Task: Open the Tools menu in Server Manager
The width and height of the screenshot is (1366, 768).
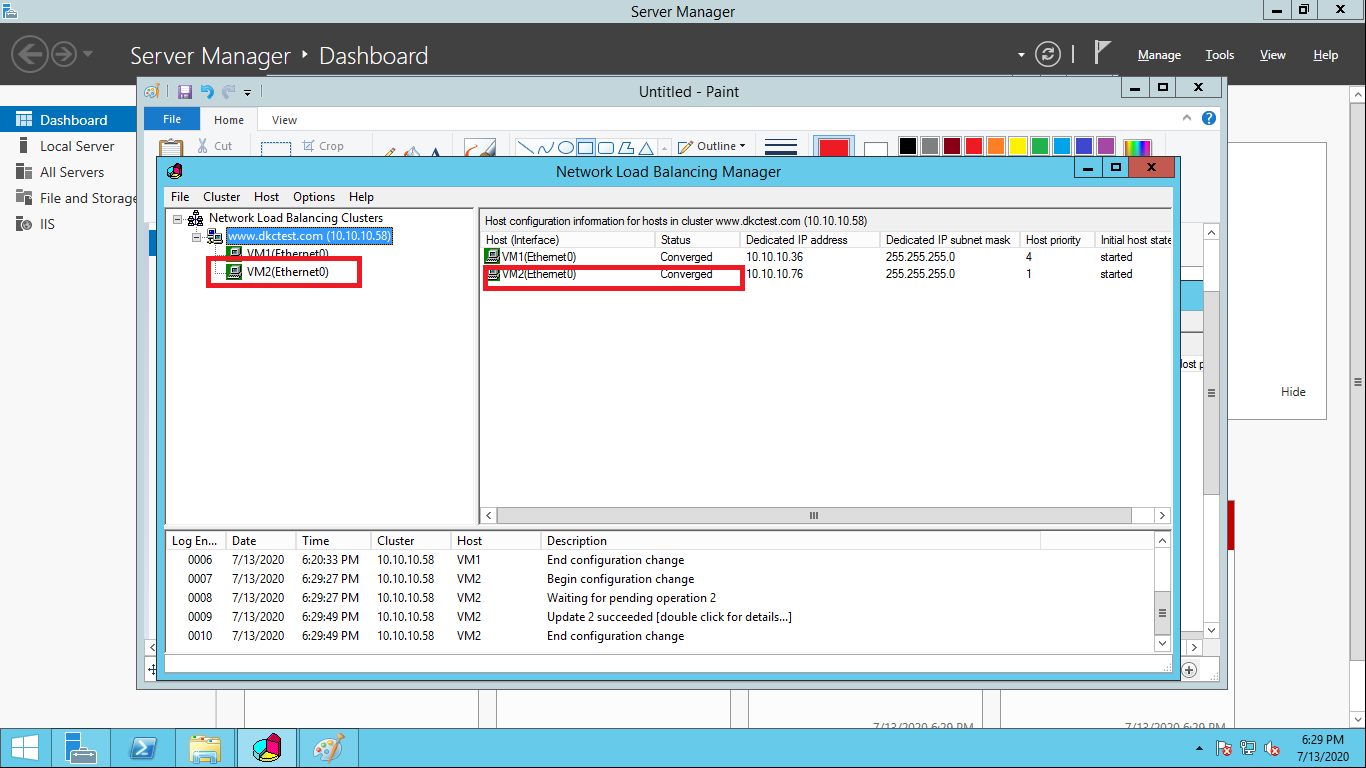Action: [1220, 55]
